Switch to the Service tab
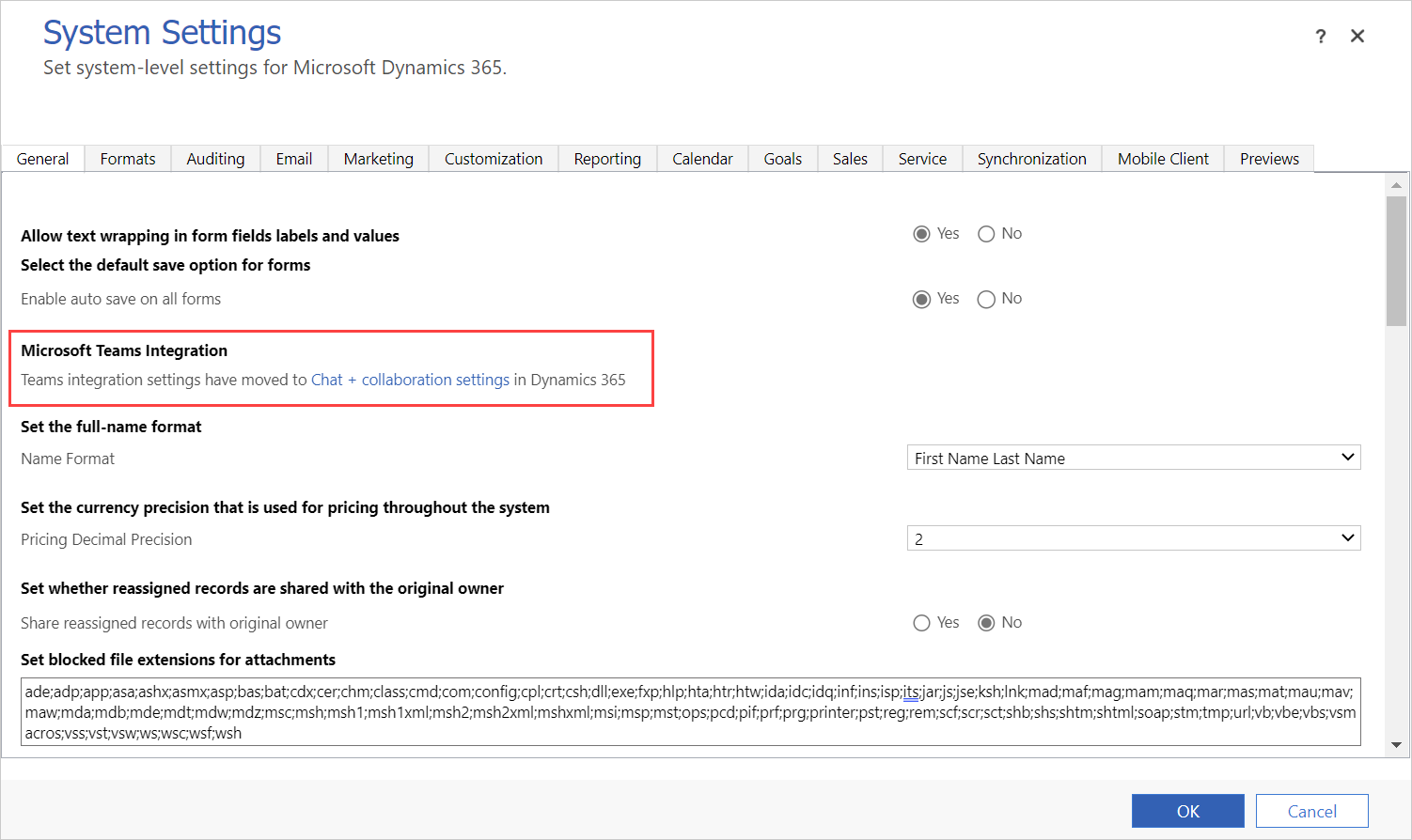1412x840 pixels. pos(922,159)
